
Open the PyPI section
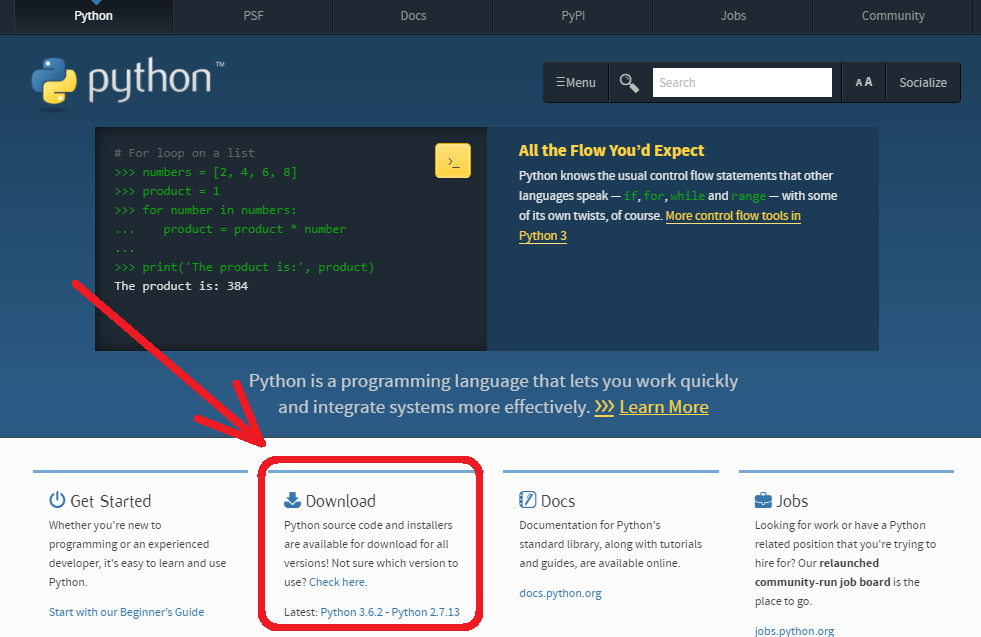coord(572,15)
